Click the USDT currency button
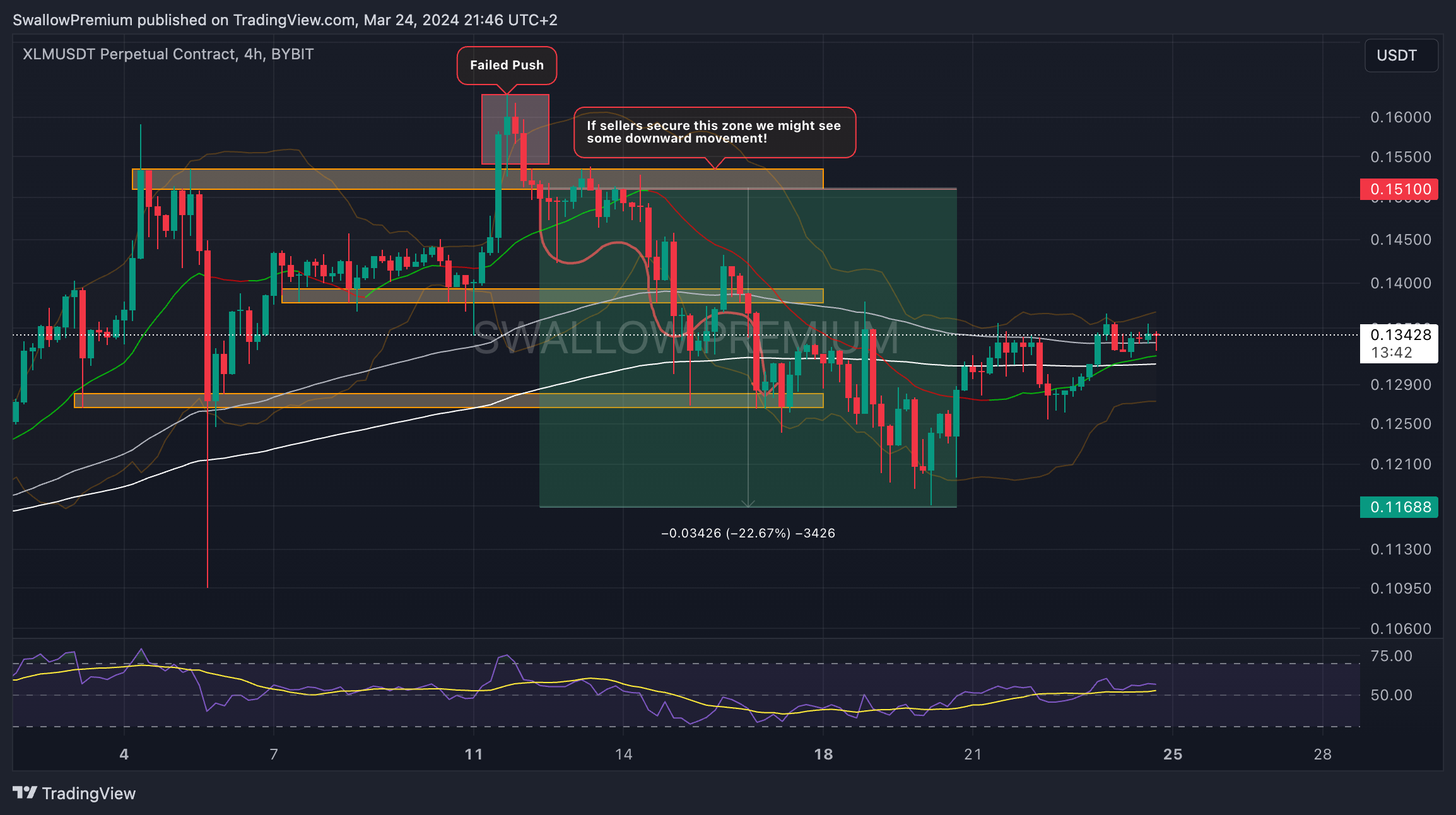 tap(1401, 56)
